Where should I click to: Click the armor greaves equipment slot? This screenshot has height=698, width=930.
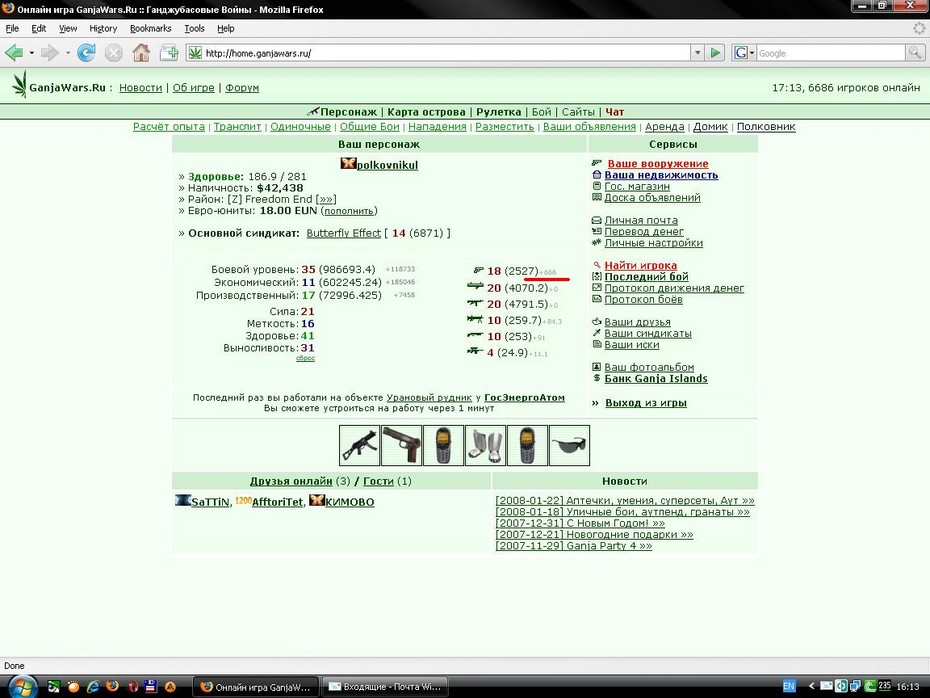pos(486,445)
